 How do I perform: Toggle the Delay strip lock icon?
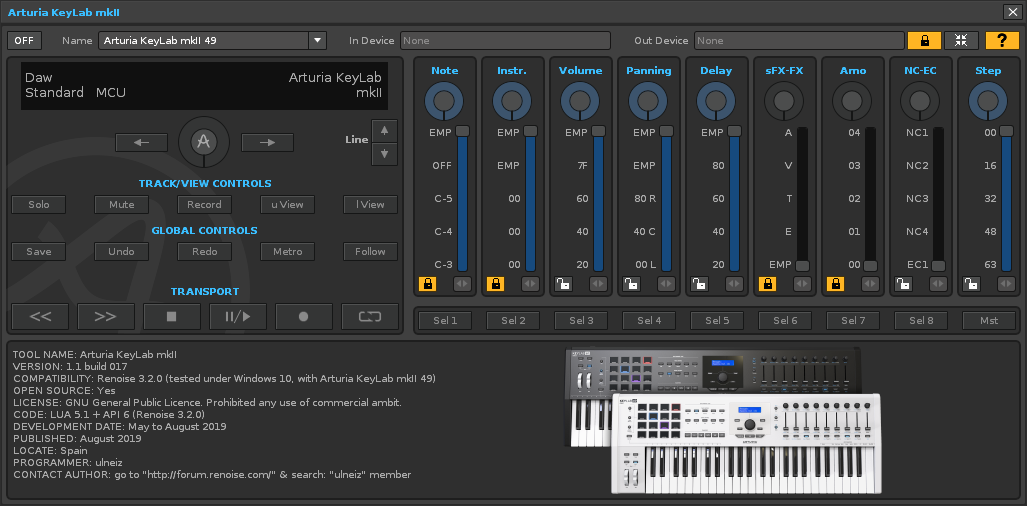pyautogui.click(x=700, y=284)
